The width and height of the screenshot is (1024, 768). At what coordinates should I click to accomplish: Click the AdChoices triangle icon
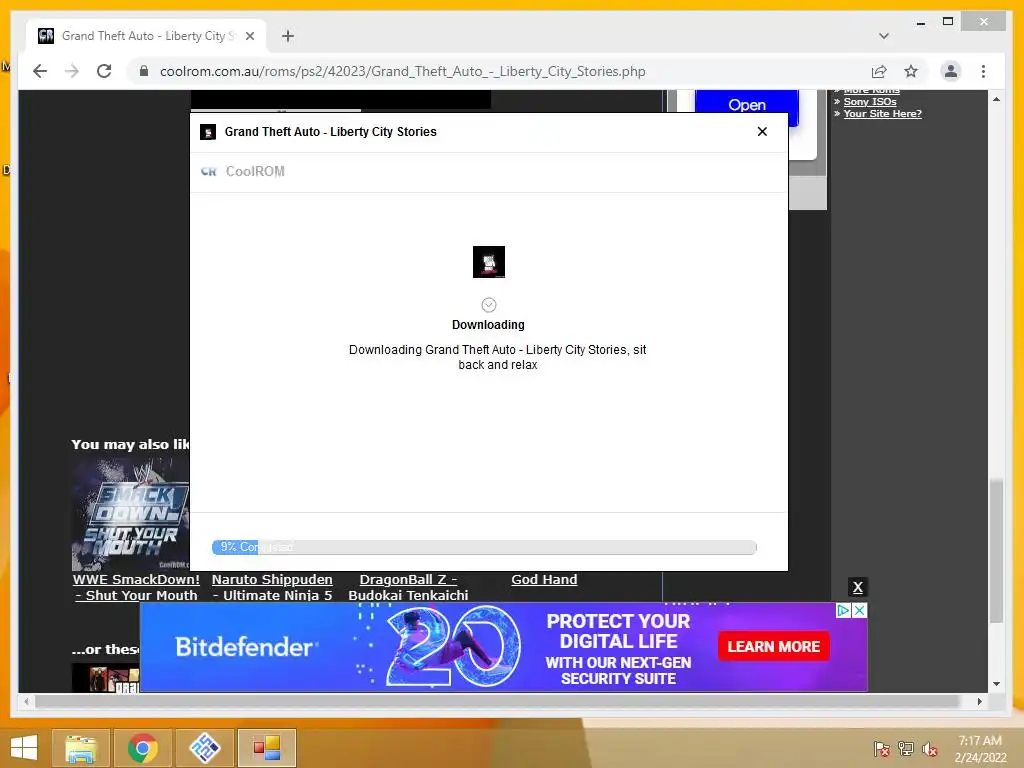point(843,610)
